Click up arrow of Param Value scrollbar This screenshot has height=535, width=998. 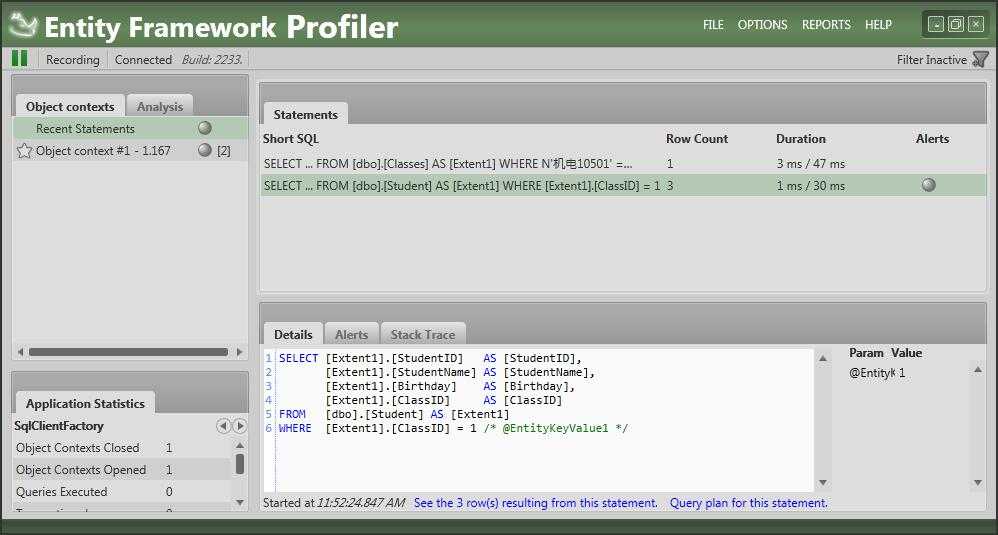[x=978, y=370]
